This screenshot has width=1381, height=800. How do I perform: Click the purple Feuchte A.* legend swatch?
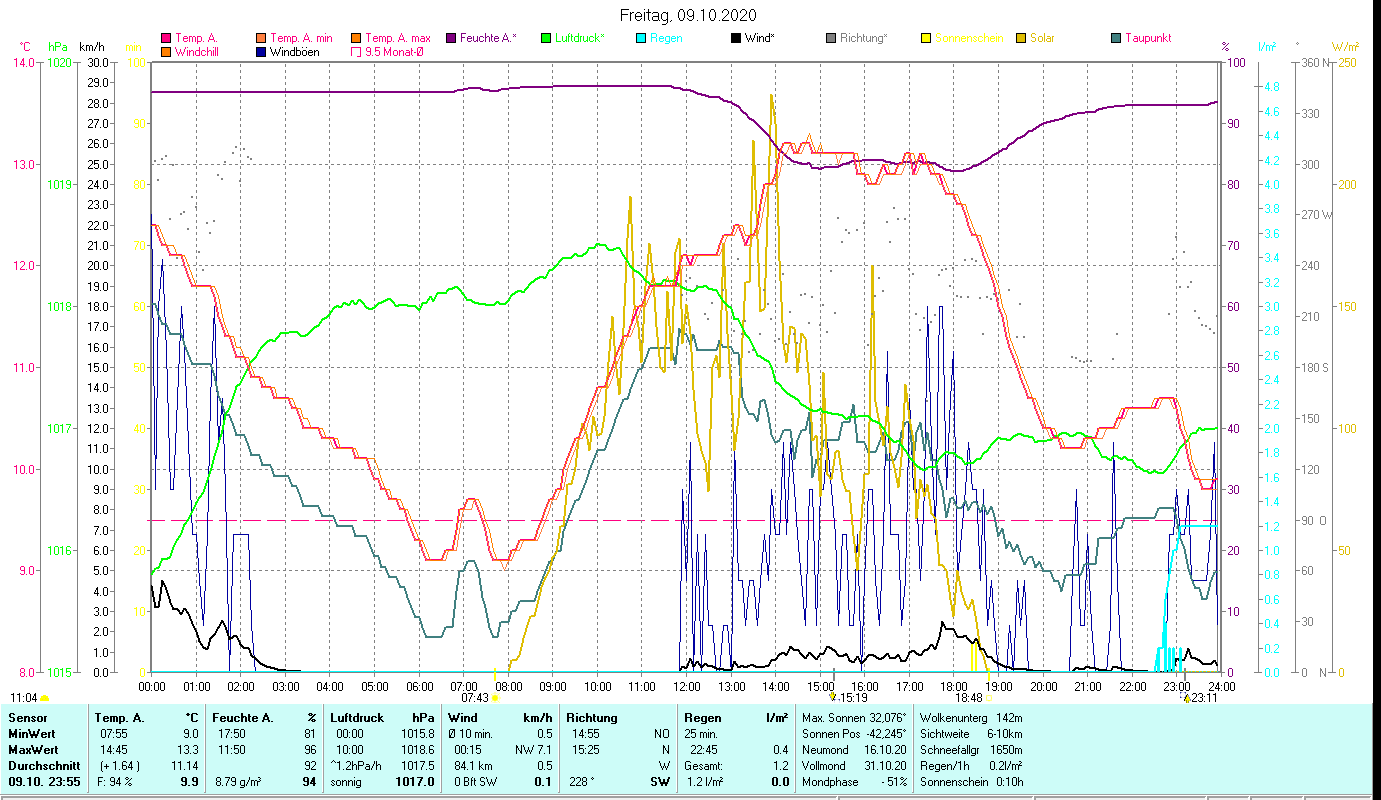pyautogui.click(x=451, y=38)
